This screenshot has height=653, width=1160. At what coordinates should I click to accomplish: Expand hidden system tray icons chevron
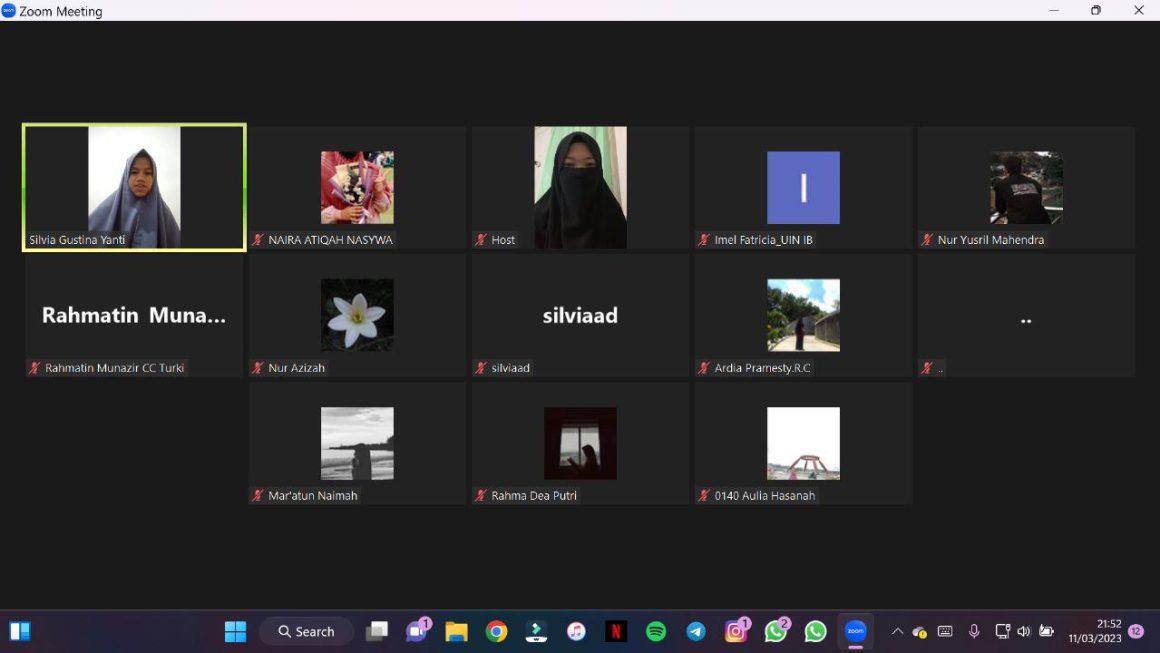[x=897, y=631]
